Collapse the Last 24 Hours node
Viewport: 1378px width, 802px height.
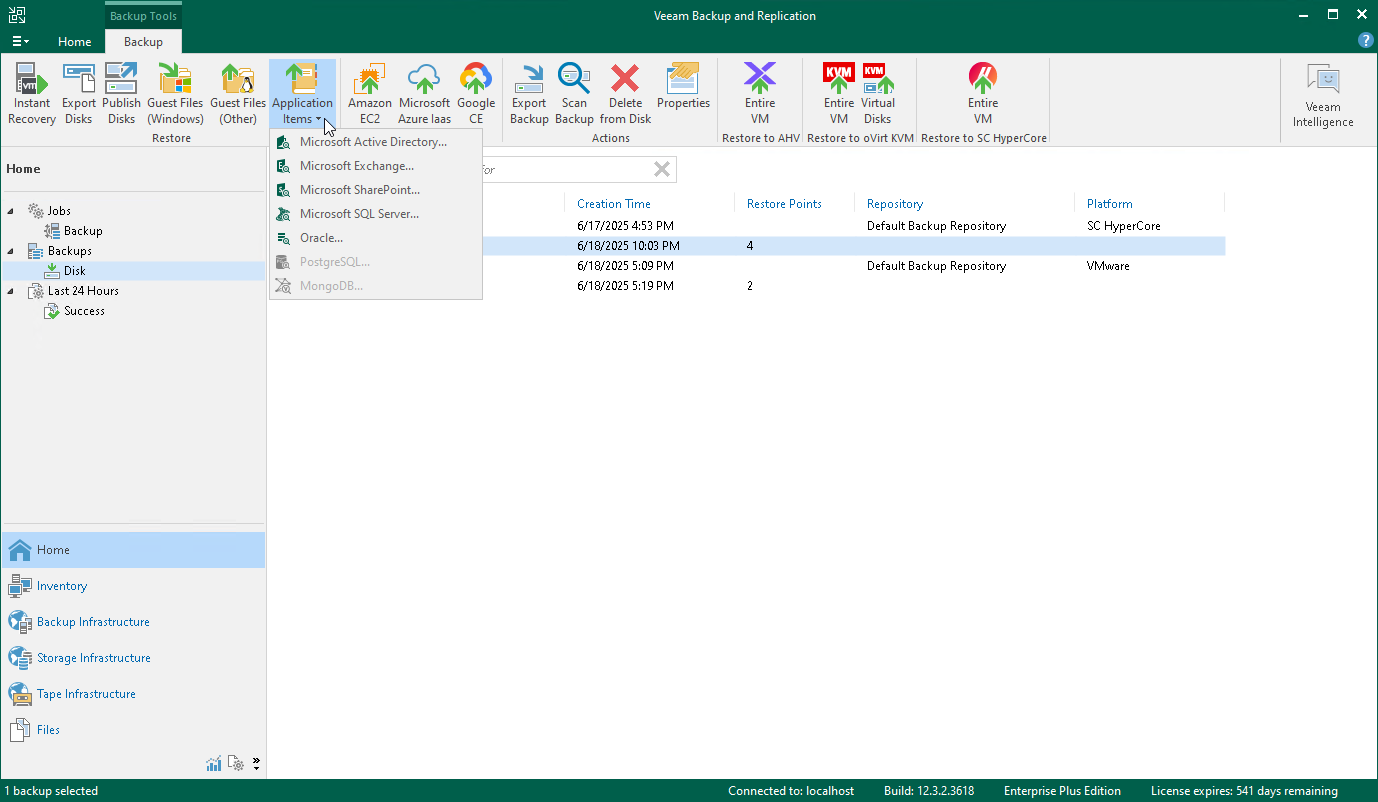[x=12, y=291]
